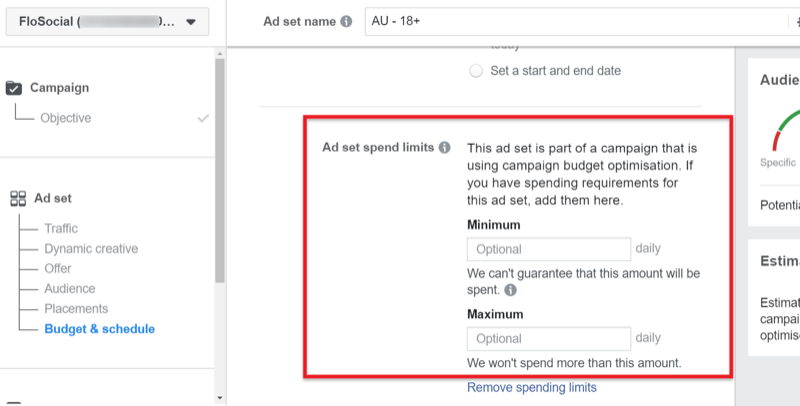Click the Ad set grid icon in sidebar
Image resolution: width=800 pixels, height=406 pixels.
click(18, 198)
